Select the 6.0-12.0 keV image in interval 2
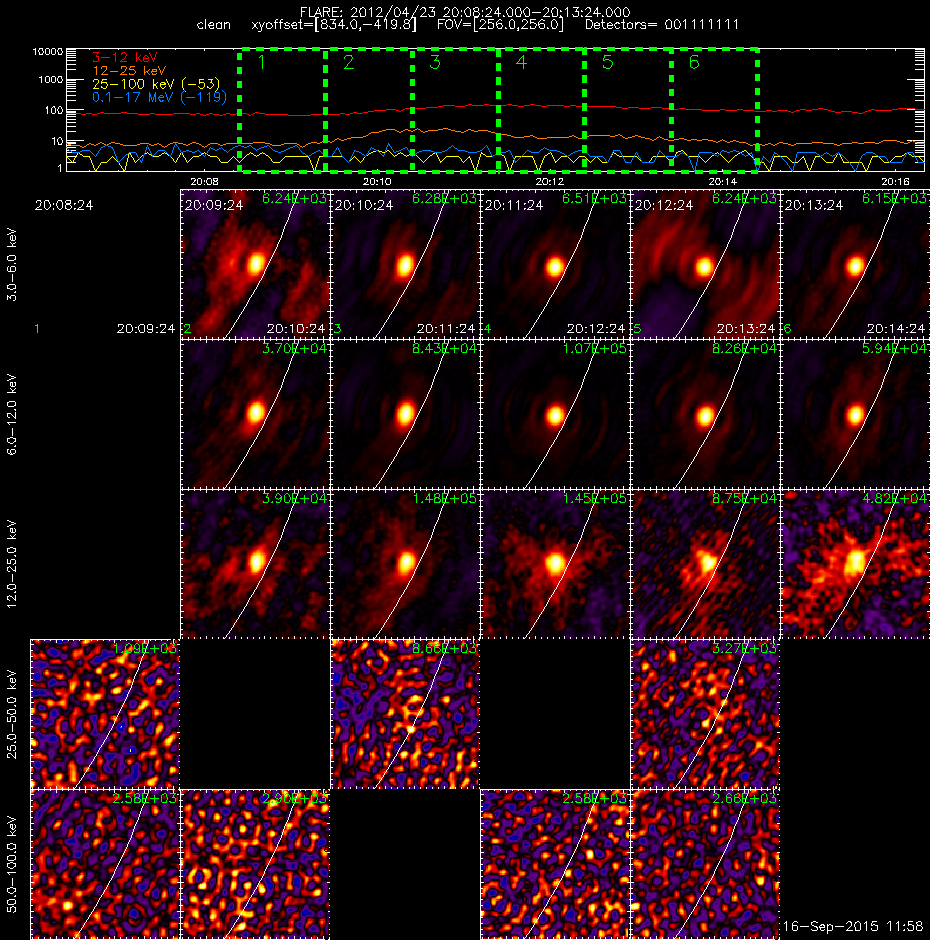 pos(255,414)
